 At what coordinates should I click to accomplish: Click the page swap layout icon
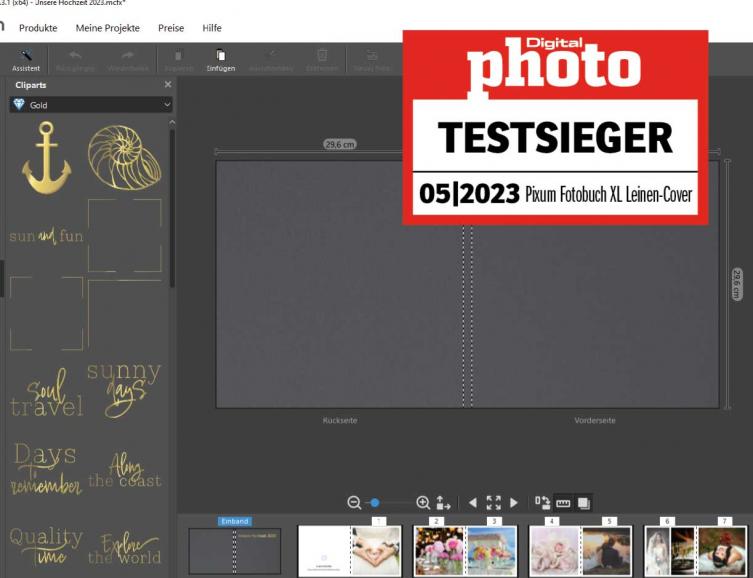[x=542, y=503]
